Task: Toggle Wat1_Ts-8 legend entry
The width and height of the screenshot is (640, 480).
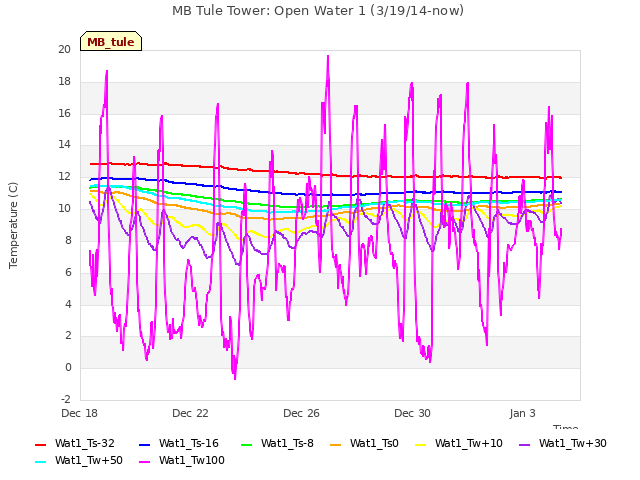Action: [278, 443]
